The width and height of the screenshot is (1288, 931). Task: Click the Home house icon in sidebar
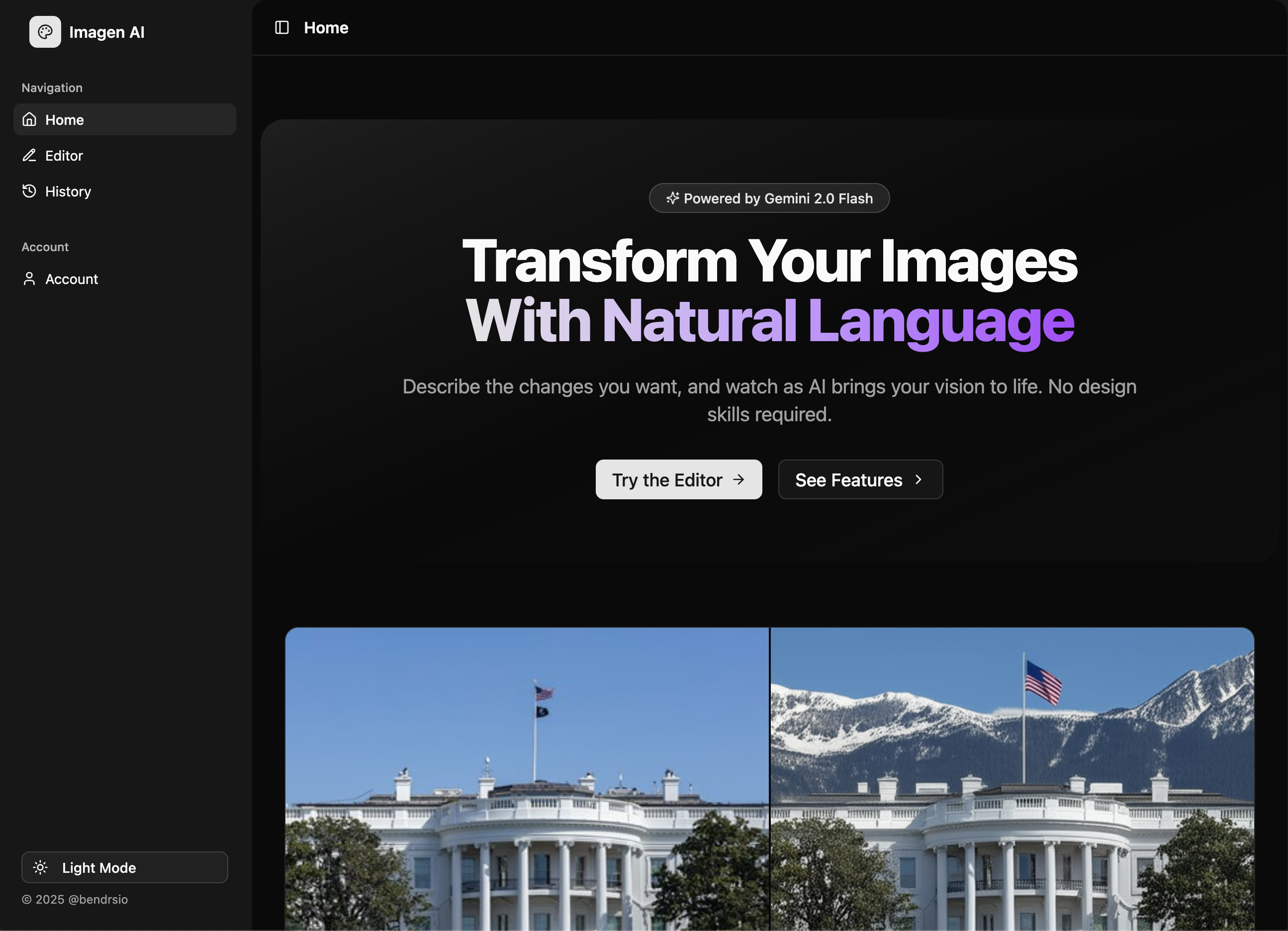coord(29,119)
